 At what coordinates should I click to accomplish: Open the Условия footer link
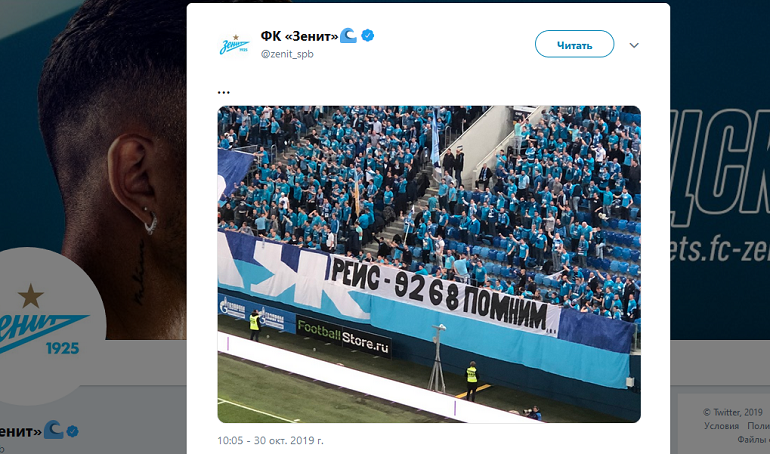(x=721, y=426)
